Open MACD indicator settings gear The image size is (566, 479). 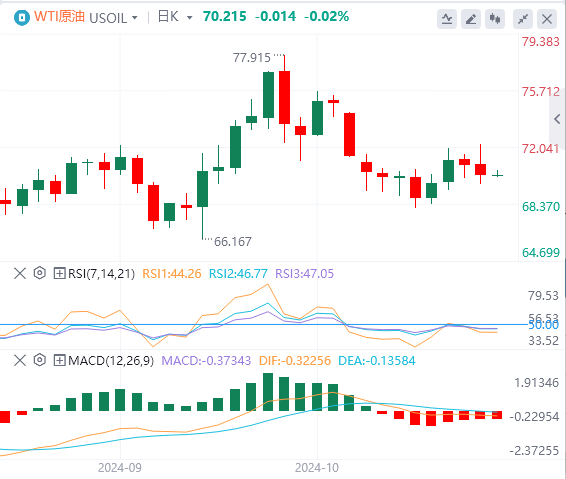pyautogui.click(x=40, y=360)
